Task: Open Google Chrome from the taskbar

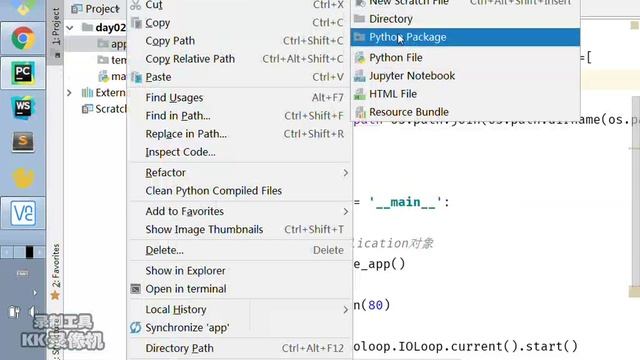Action: pos(23,38)
